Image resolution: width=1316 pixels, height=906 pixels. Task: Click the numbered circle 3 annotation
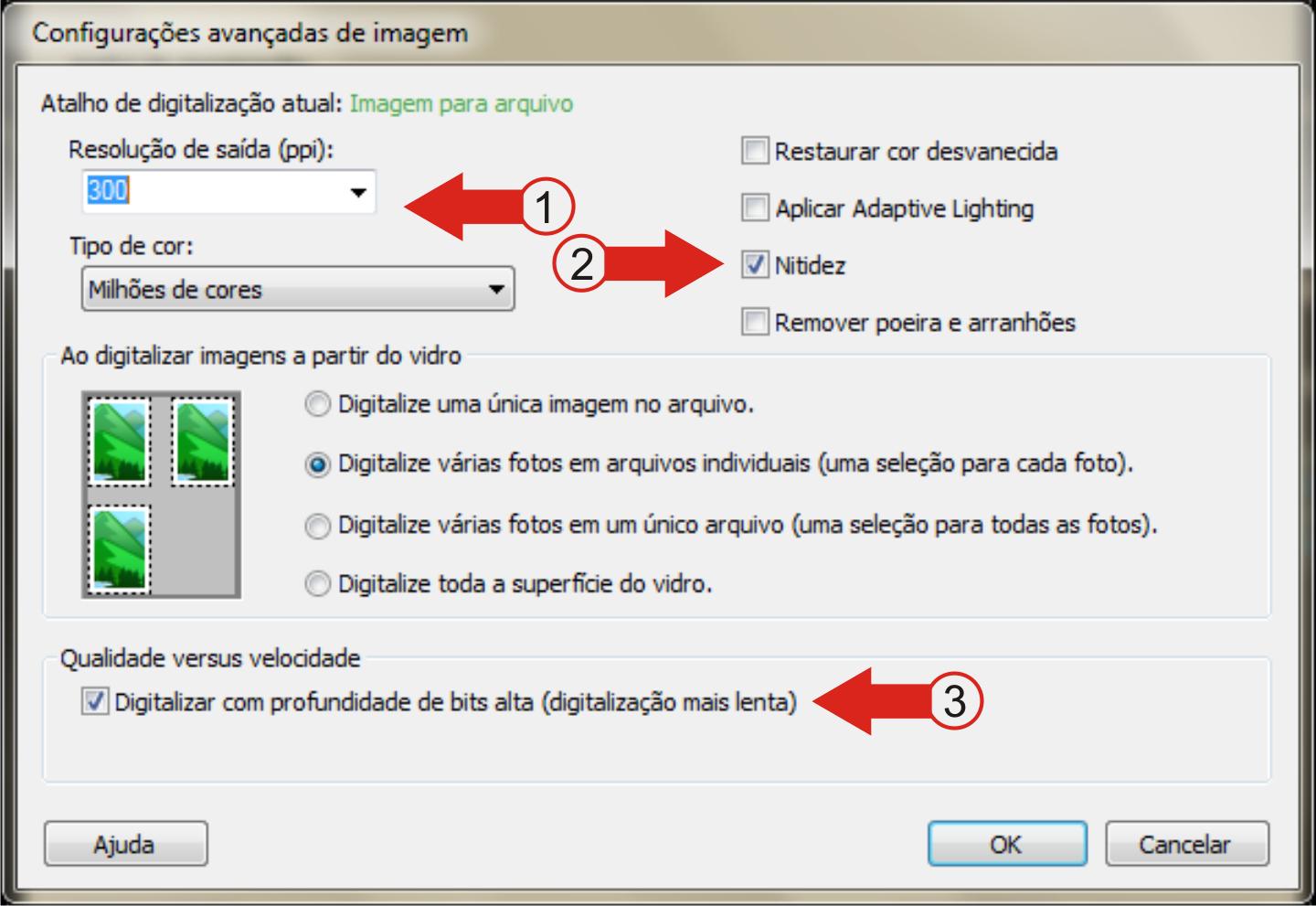click(x=954, y=701)
